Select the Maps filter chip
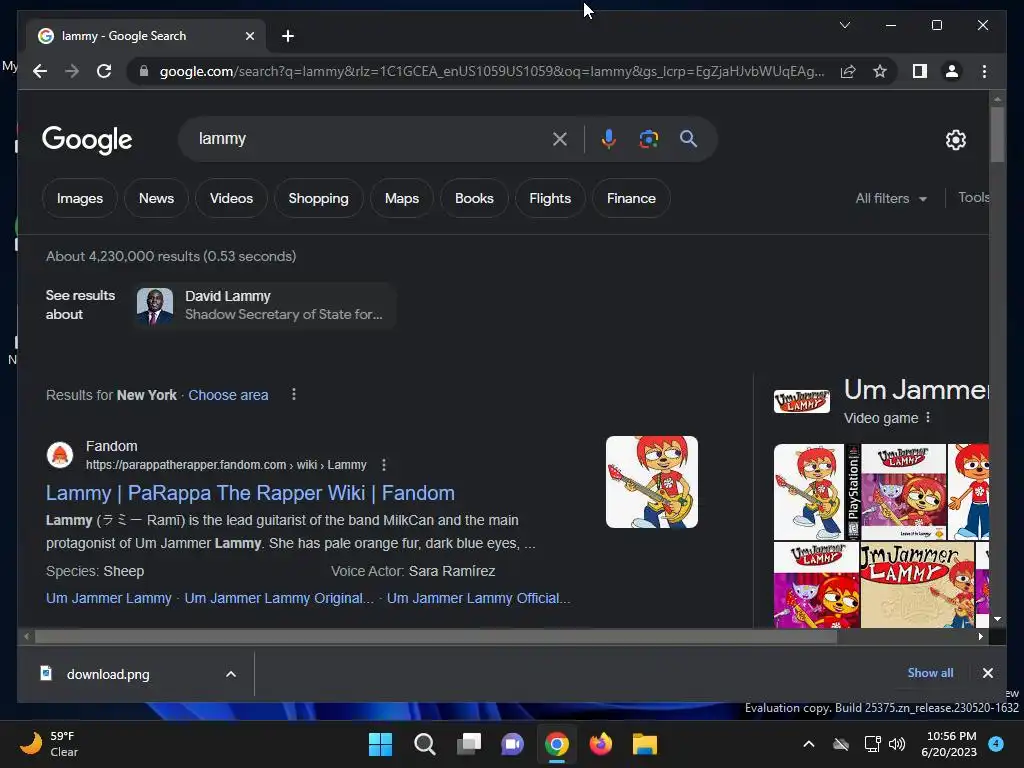Screen dimensions: 1024x768 [402, 198]
